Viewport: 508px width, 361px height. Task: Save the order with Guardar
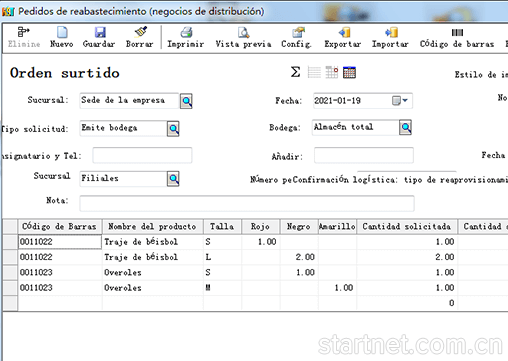click(100, 33)
